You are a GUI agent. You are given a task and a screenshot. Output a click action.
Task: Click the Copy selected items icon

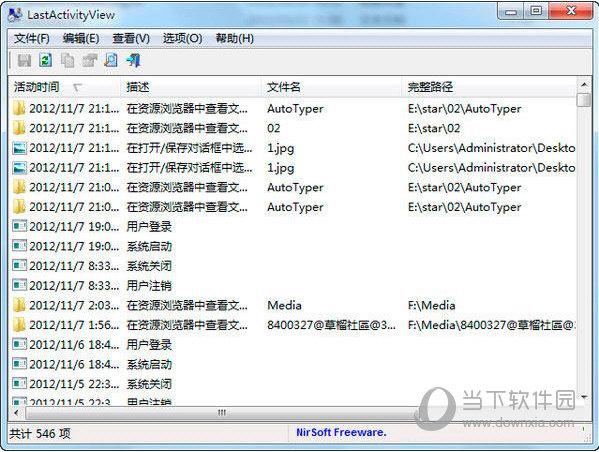point(68,60)
